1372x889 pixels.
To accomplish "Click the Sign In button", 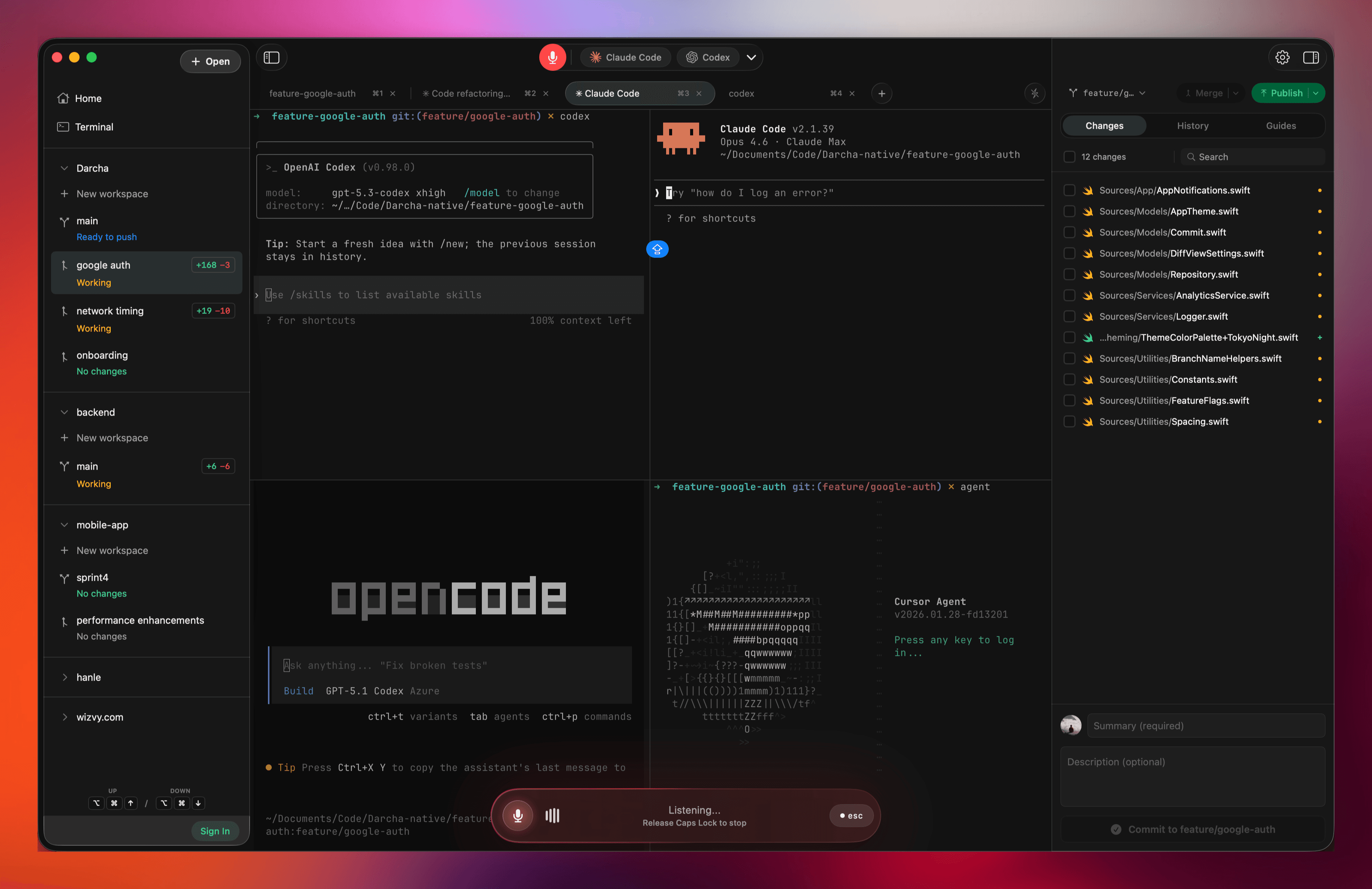I will [215, 831].
